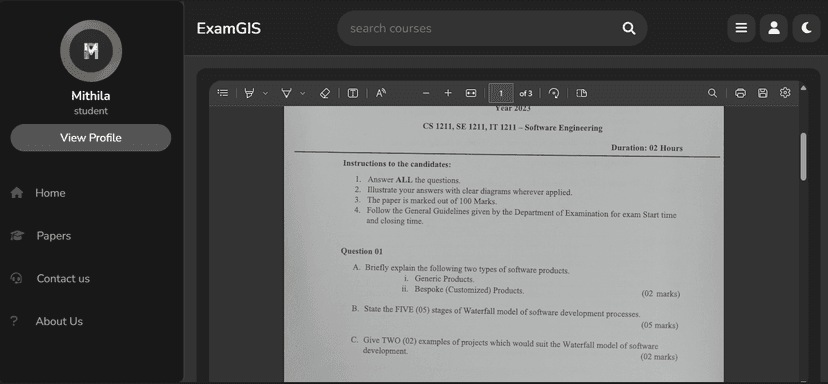
Task: Zoom in with the plus button
Action: point(448,93)
